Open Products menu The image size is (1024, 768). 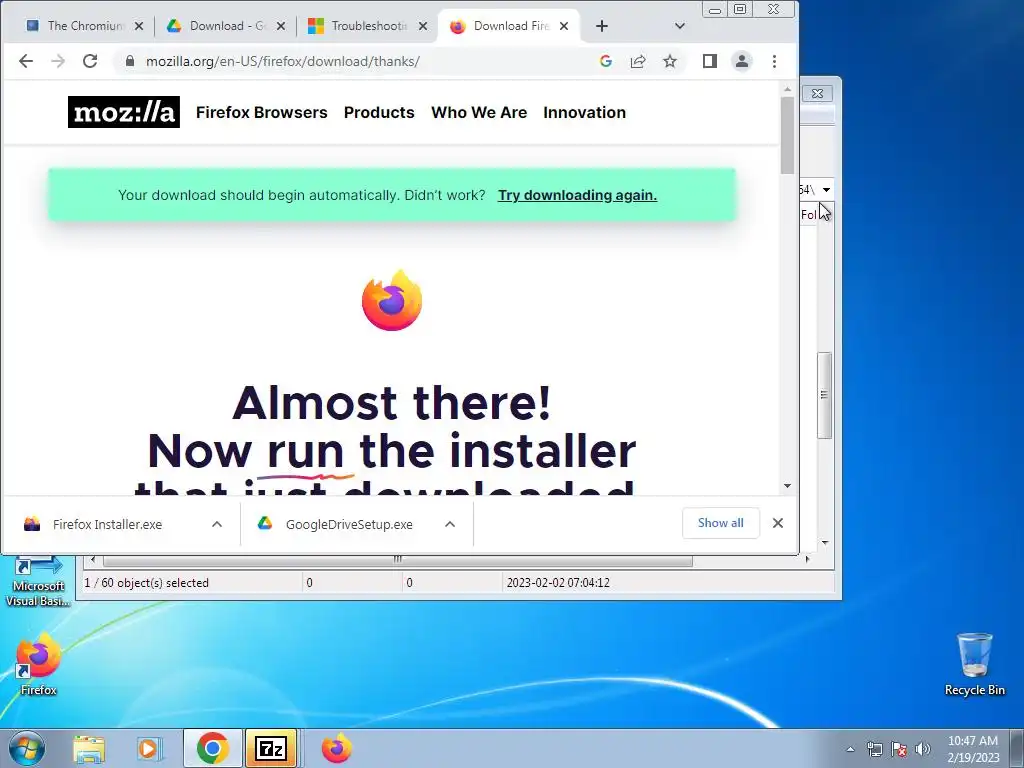point(379,112)
